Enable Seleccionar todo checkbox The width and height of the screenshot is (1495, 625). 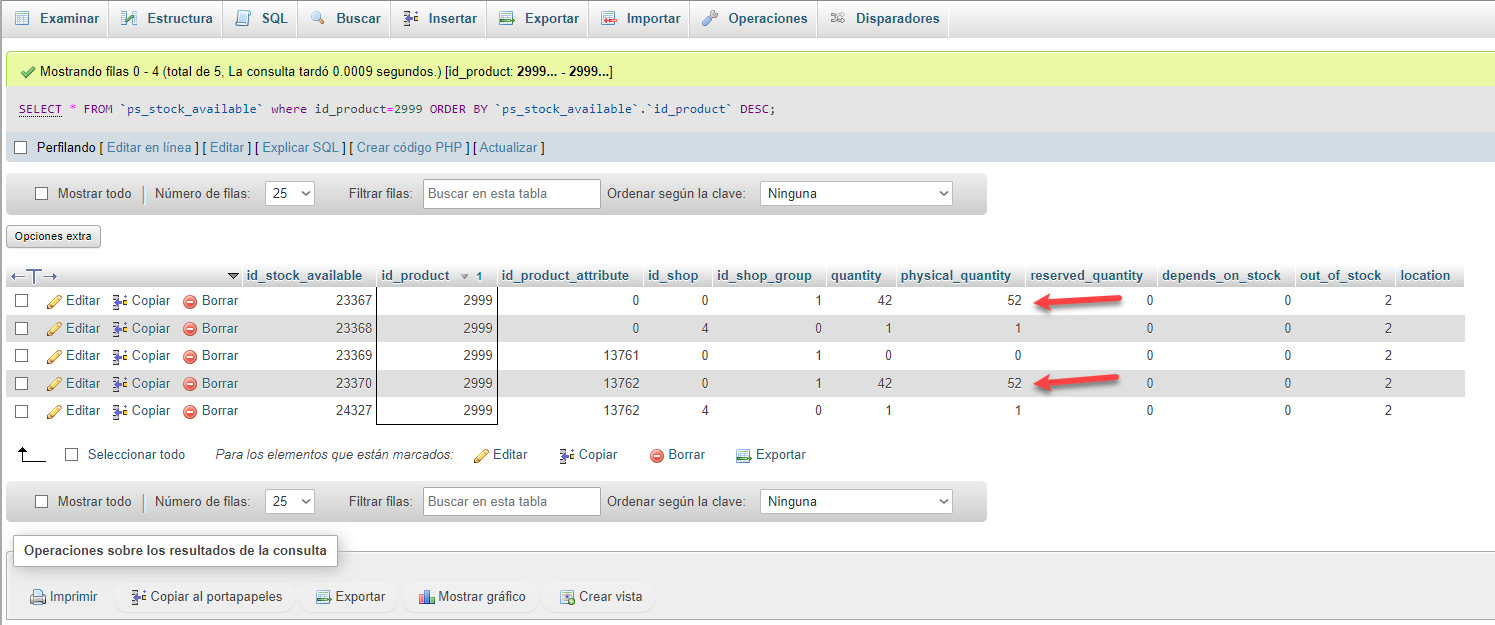71,455
